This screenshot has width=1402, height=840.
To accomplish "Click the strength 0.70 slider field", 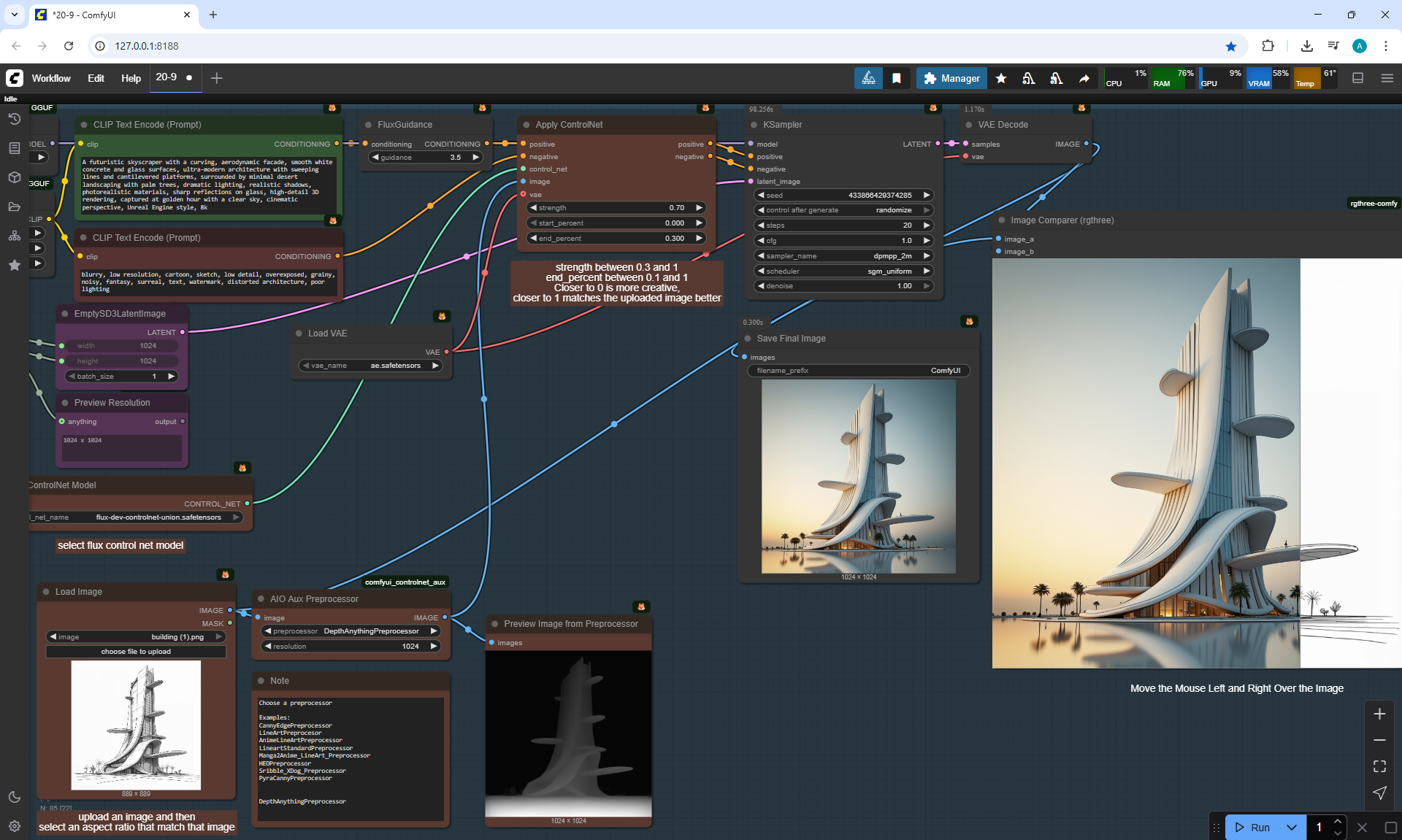I will 616,208.
